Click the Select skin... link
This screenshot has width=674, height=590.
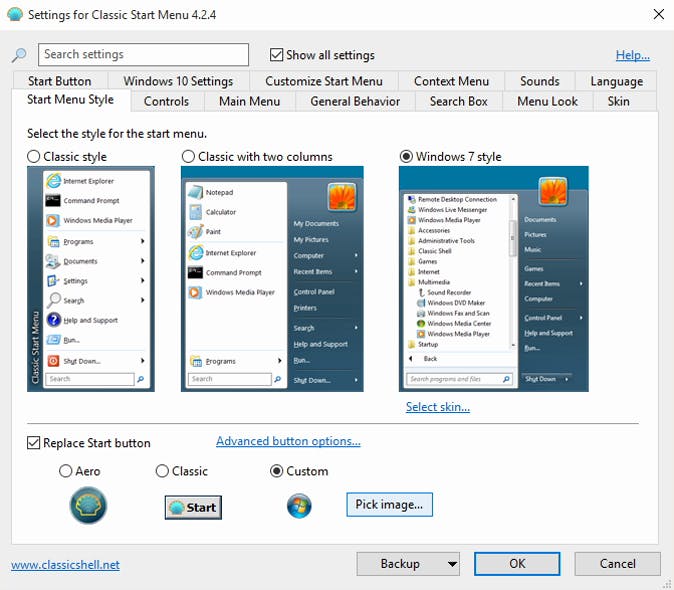point(438,407)
